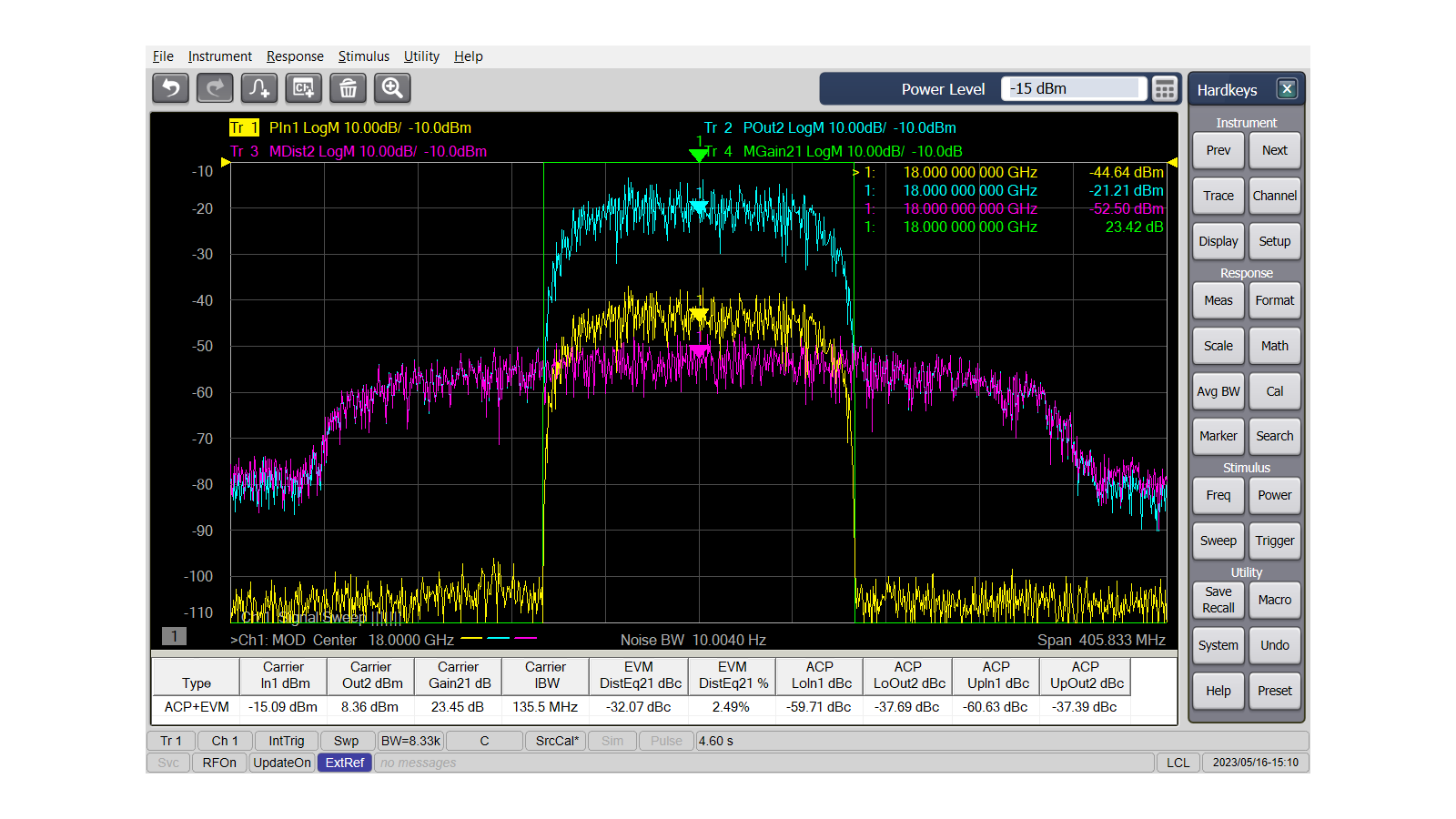Image resolution: width=1456 pixels, height=819 pixels.
Task: Click the Swp status bar field
Action: 347,741
